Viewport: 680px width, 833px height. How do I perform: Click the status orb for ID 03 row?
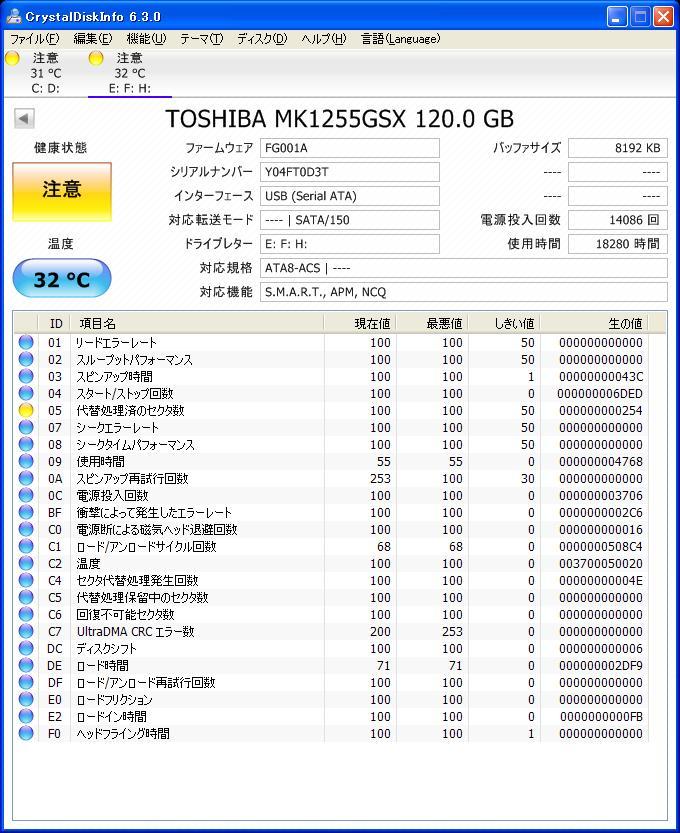(x=26, y=376)
